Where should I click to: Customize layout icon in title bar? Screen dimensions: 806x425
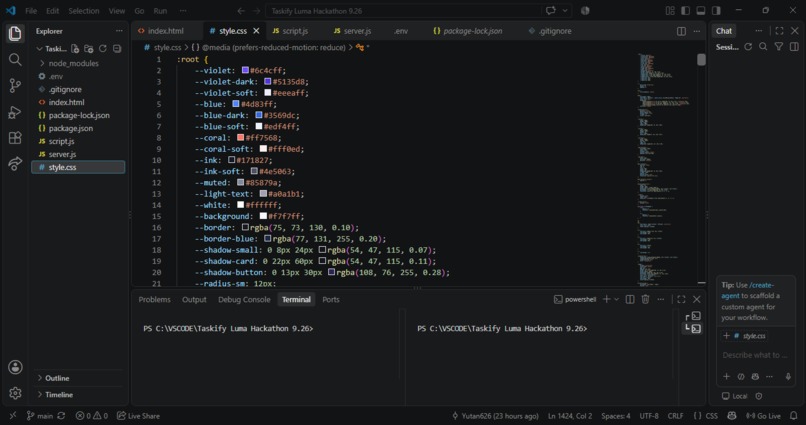(670, 10)
